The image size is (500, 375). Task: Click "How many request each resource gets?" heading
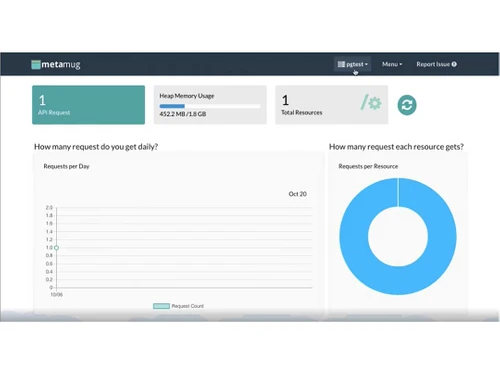click(x=396, y=147)
